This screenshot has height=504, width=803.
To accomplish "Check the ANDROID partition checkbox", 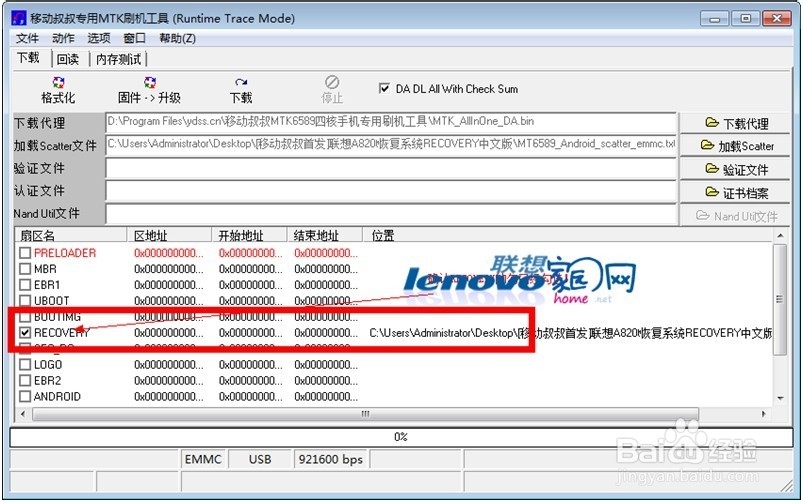I will coord(25,396).
